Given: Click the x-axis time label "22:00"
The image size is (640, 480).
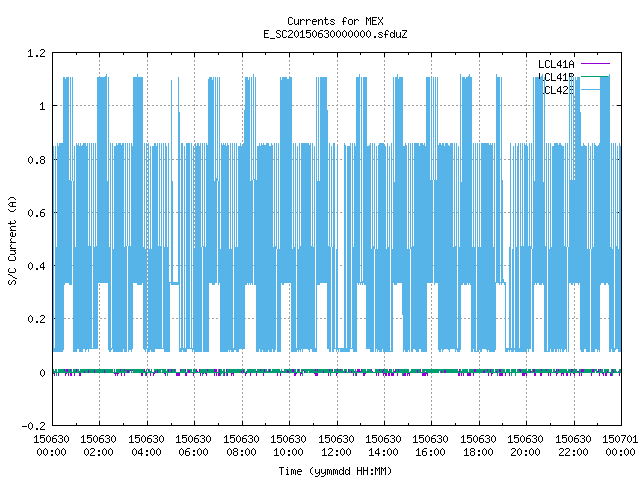Looking at the screenshot, I should pos(573,452).
